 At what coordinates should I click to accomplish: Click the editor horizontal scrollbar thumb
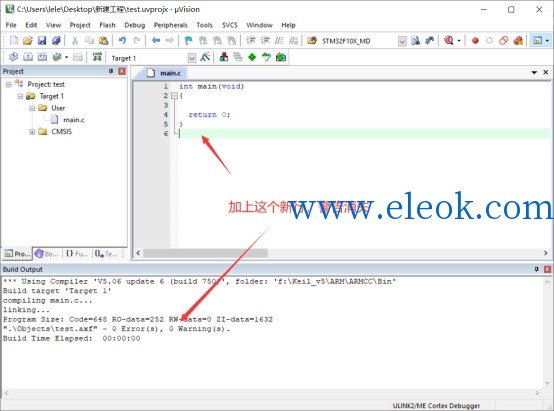pyautogui.click(x=205, y=253)
